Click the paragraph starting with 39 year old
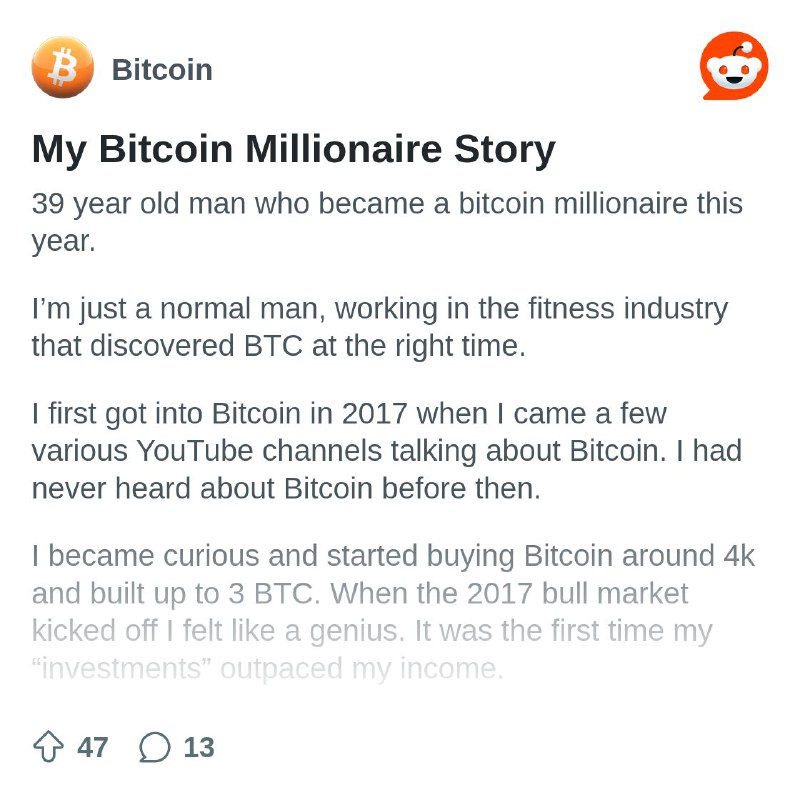Image resolution: width=800 pixels, height=800 pixels. tap(387, 222)
